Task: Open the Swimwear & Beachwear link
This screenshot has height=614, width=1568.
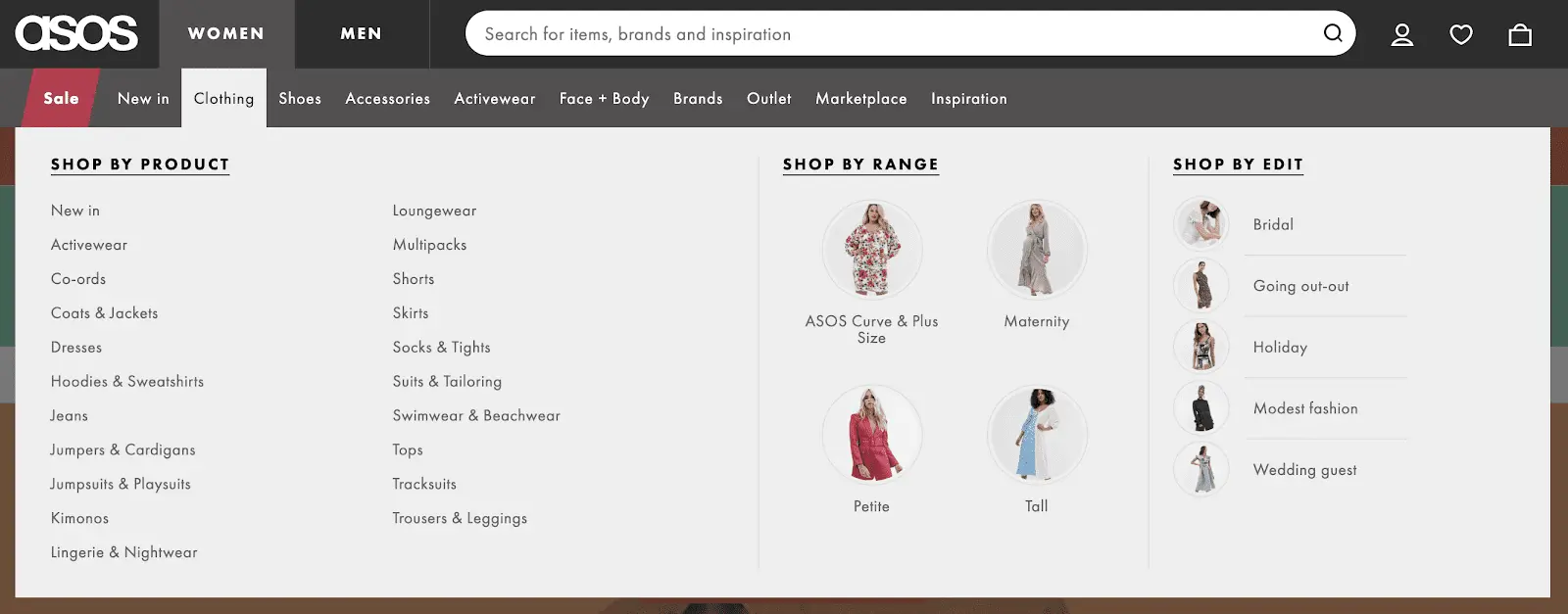Action: pos(476,416)
